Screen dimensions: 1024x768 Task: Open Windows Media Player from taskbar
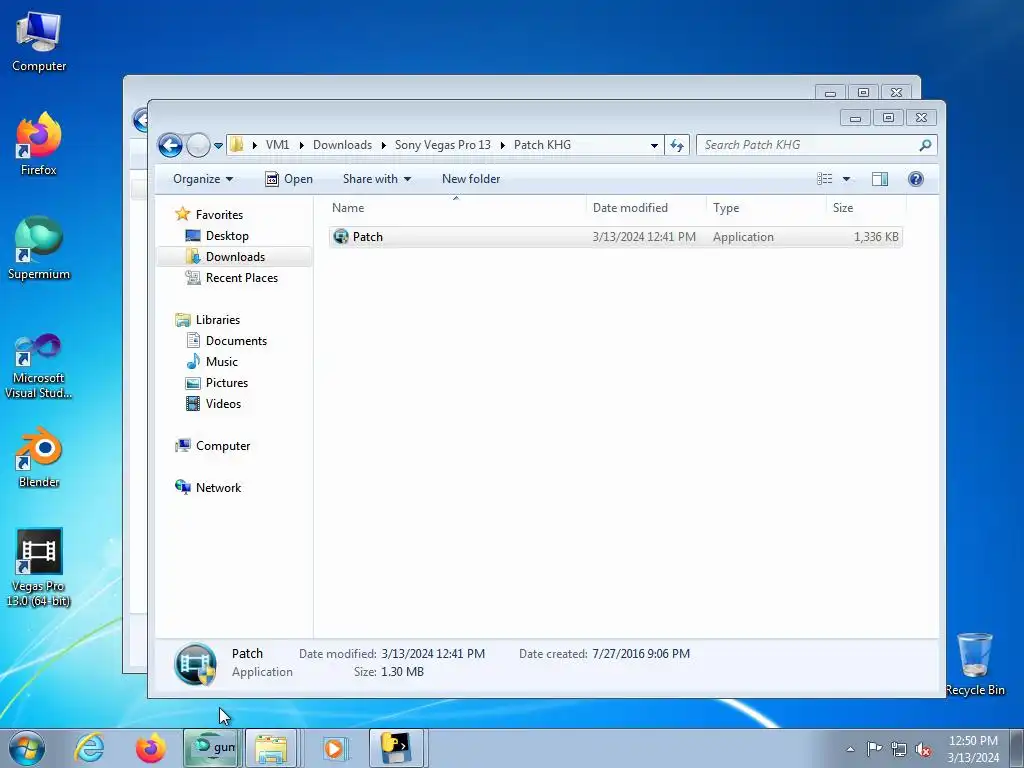[x=335, y=748]
